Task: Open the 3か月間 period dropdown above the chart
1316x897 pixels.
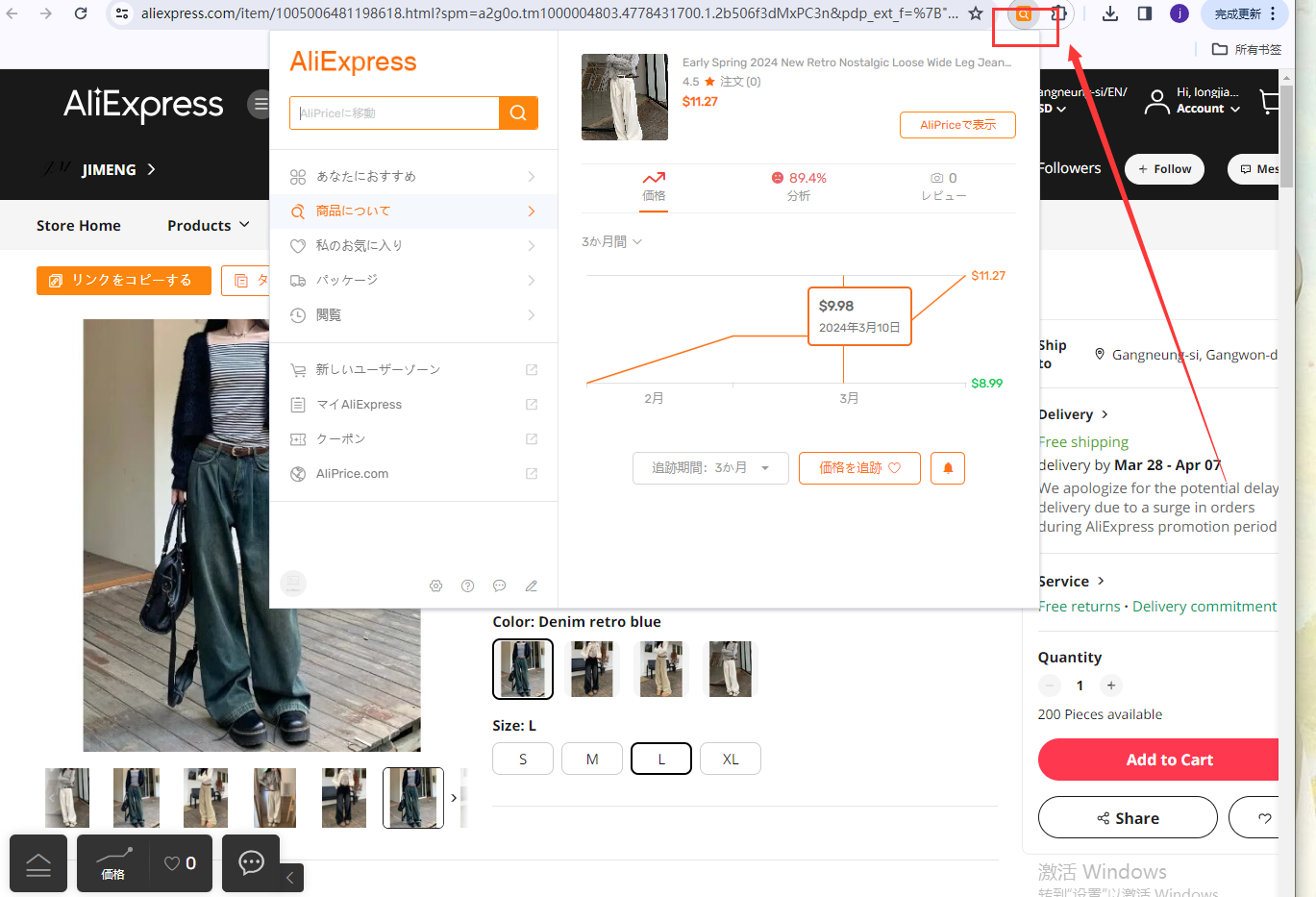Action: pyautogui.click(x=611, y=241)
